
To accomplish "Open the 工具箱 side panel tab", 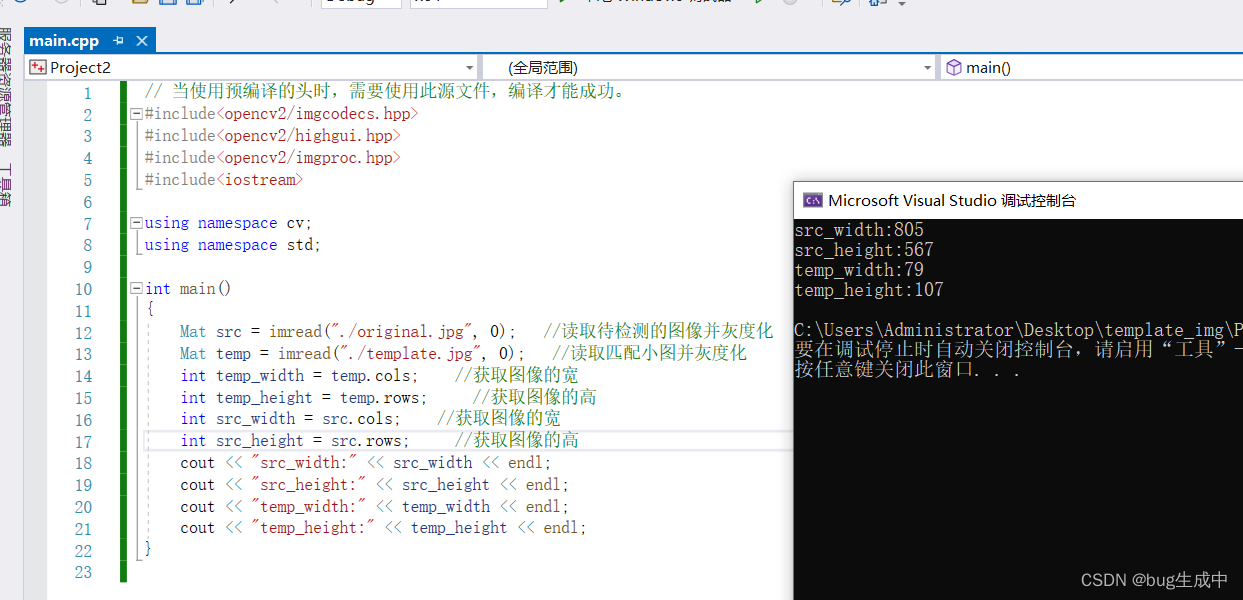I will click(6, 185).
